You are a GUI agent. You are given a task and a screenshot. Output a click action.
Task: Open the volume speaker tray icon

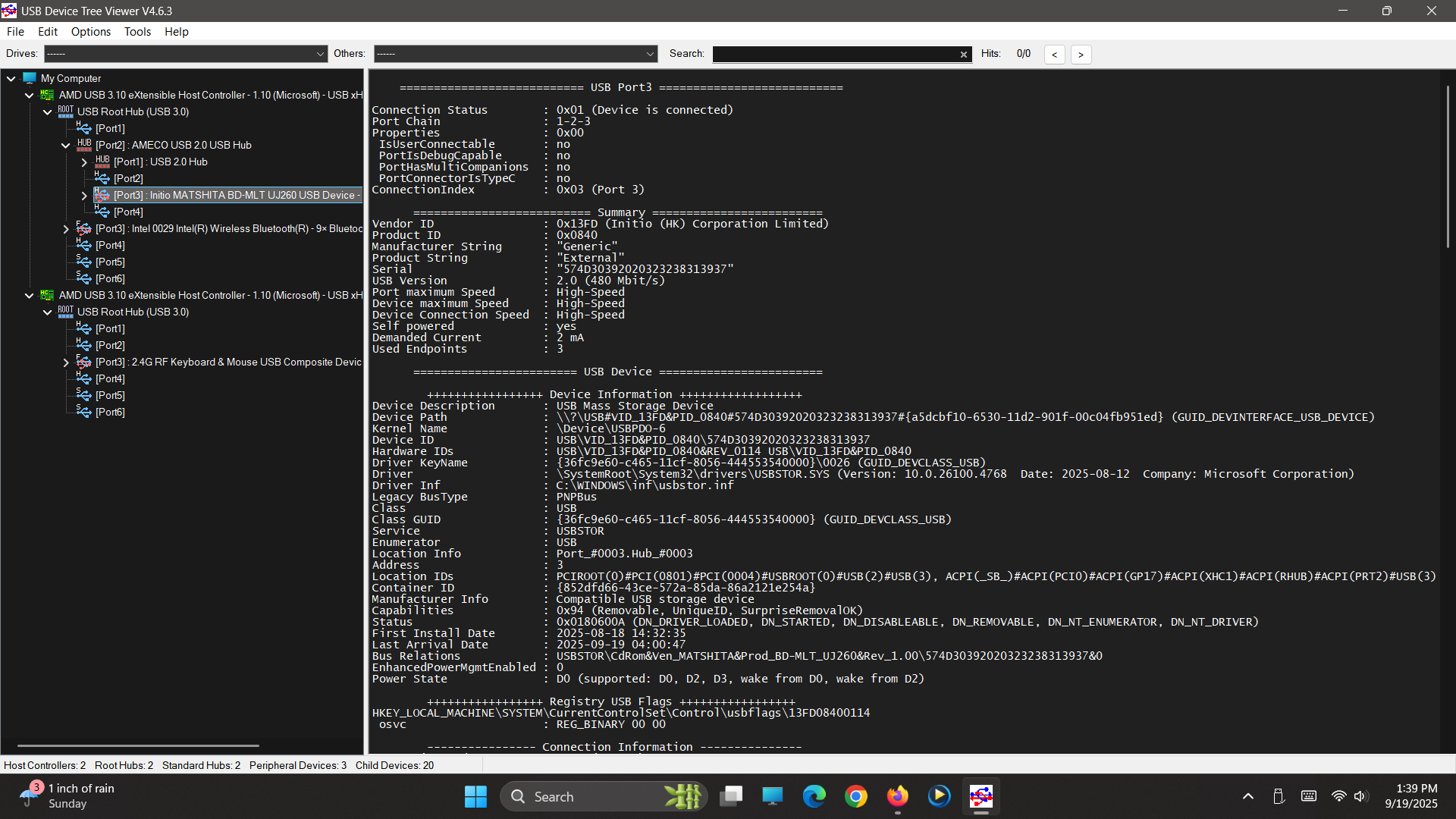pos(1360,796)
